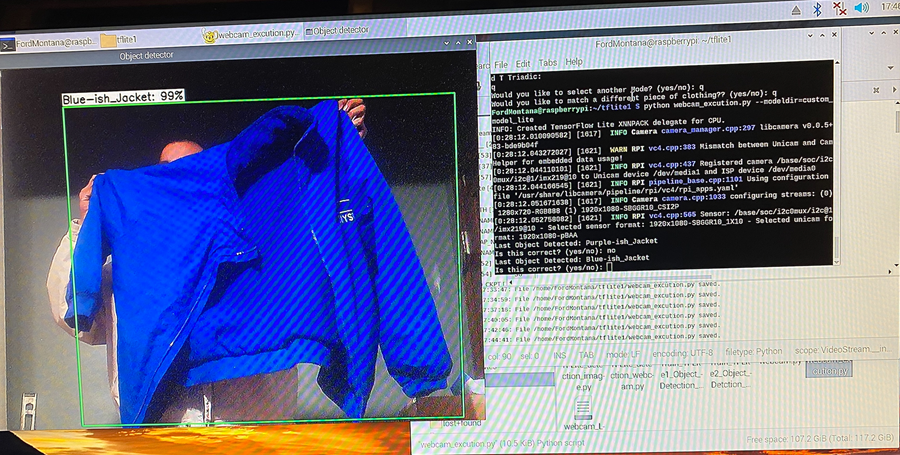The image size is (900, 455).
Task: Minimize the Object detector window
Action: 447,42
